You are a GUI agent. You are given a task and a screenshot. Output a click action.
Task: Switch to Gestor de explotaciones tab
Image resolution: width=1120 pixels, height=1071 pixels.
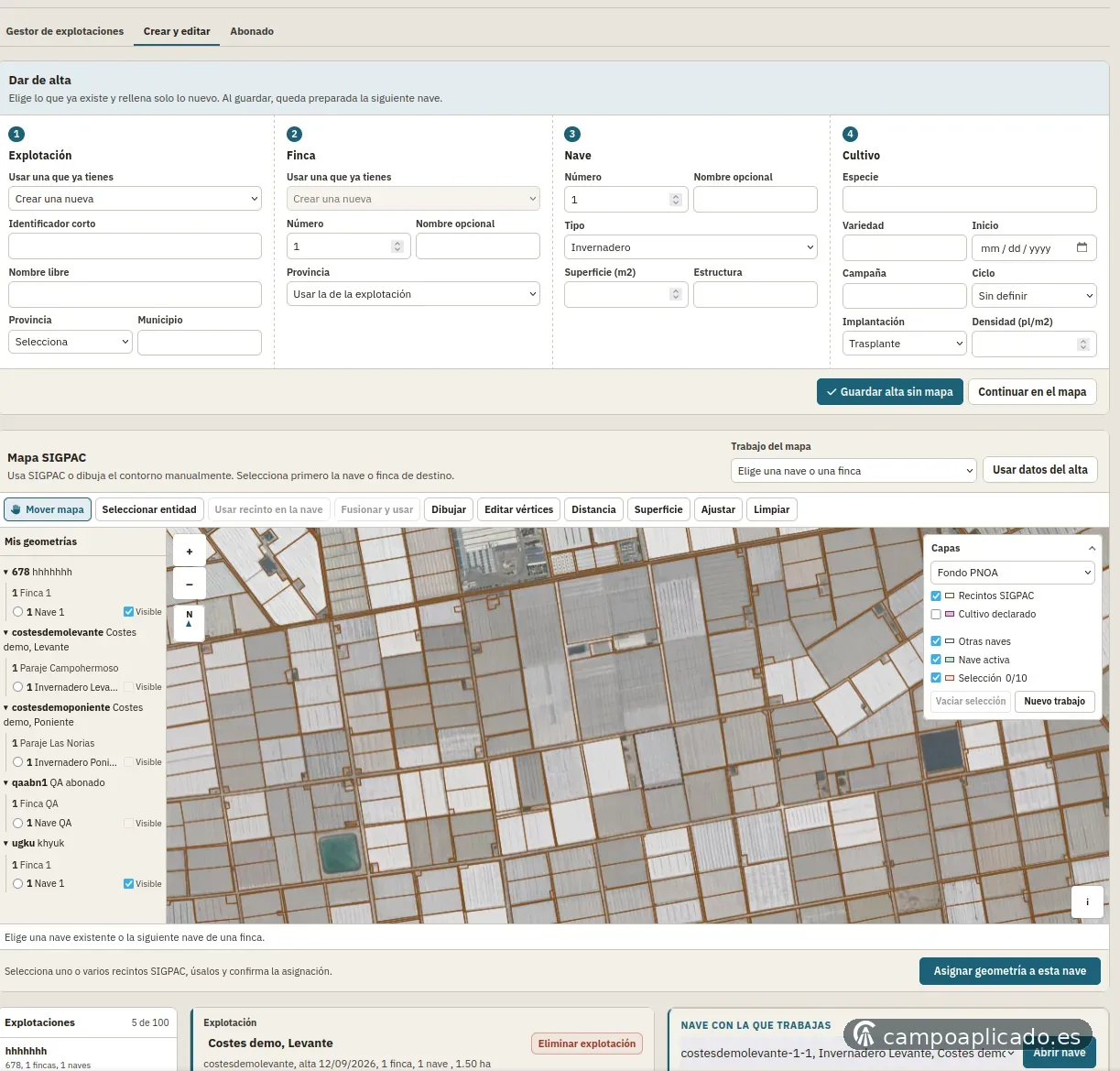(x=65, y=31)
